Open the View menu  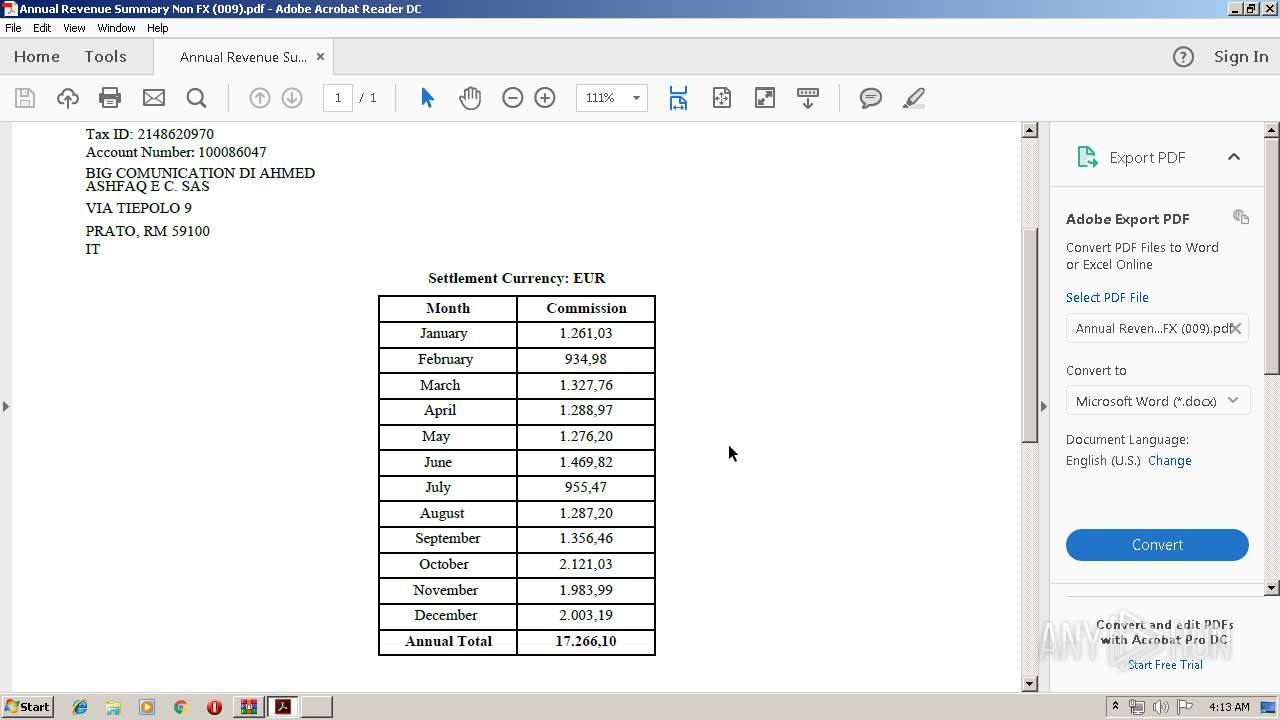coord(74,28)
